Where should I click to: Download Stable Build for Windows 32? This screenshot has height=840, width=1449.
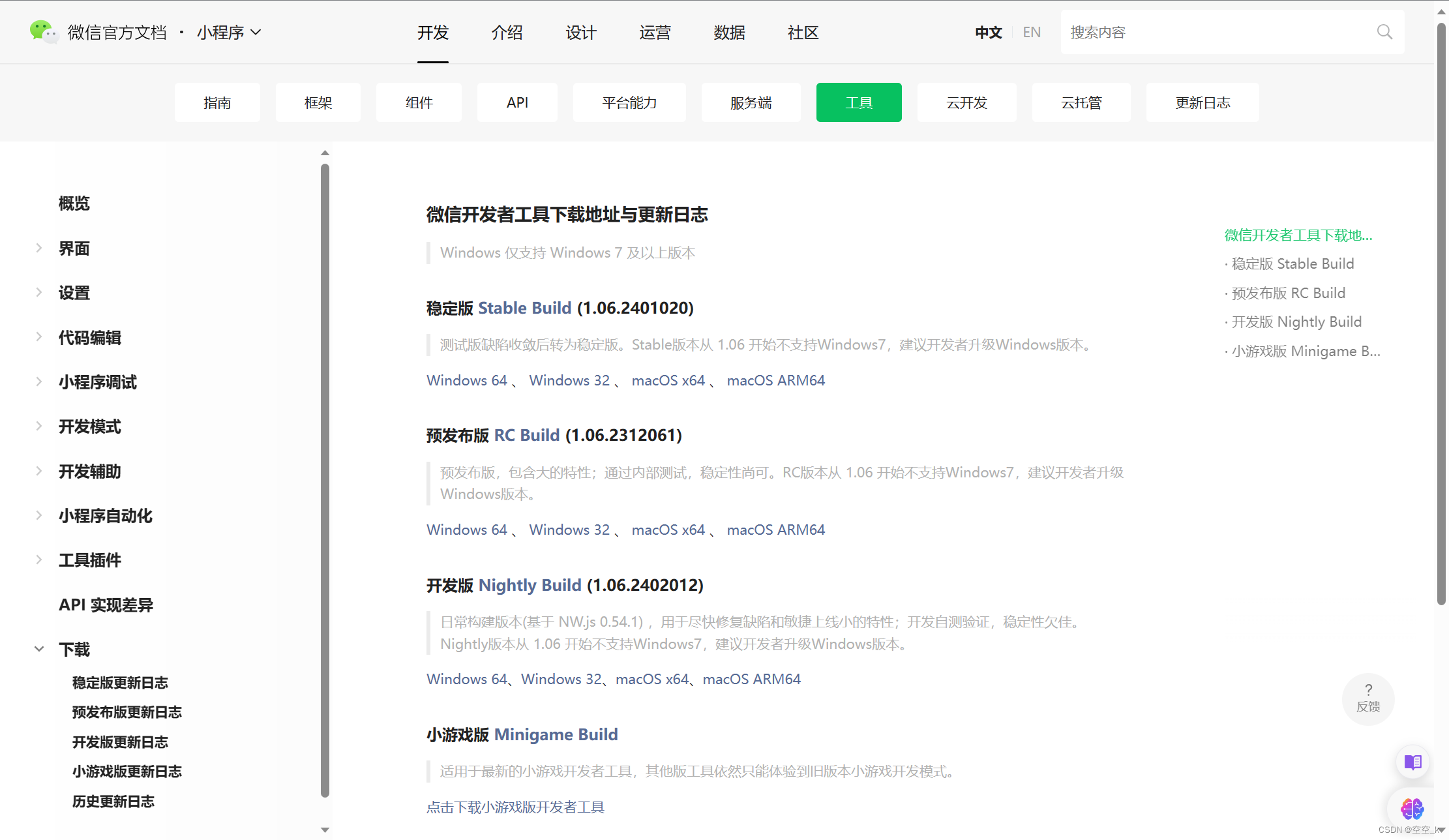tap(569, 380)
